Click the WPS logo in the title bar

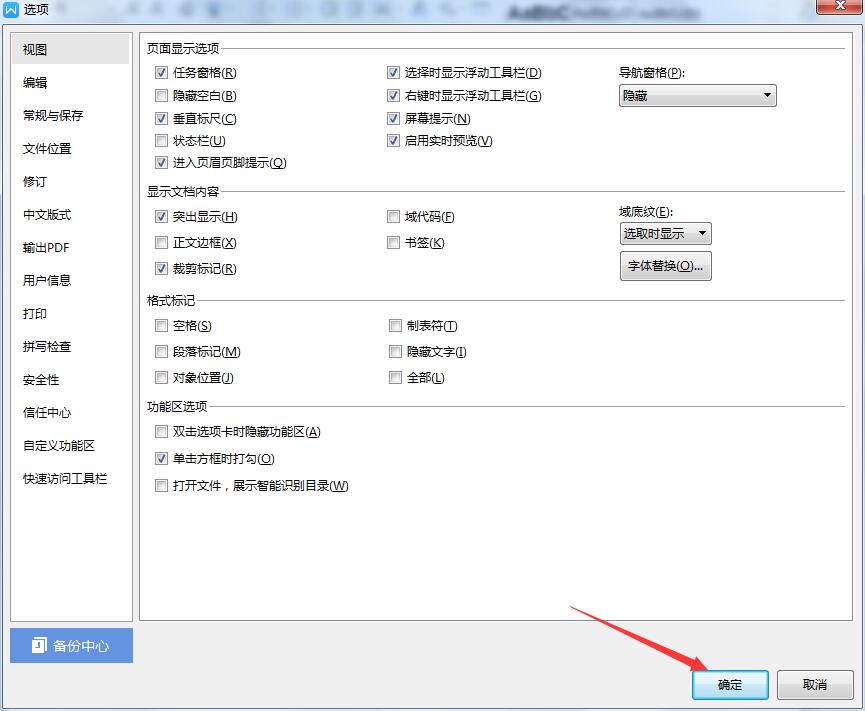(11, 10)
